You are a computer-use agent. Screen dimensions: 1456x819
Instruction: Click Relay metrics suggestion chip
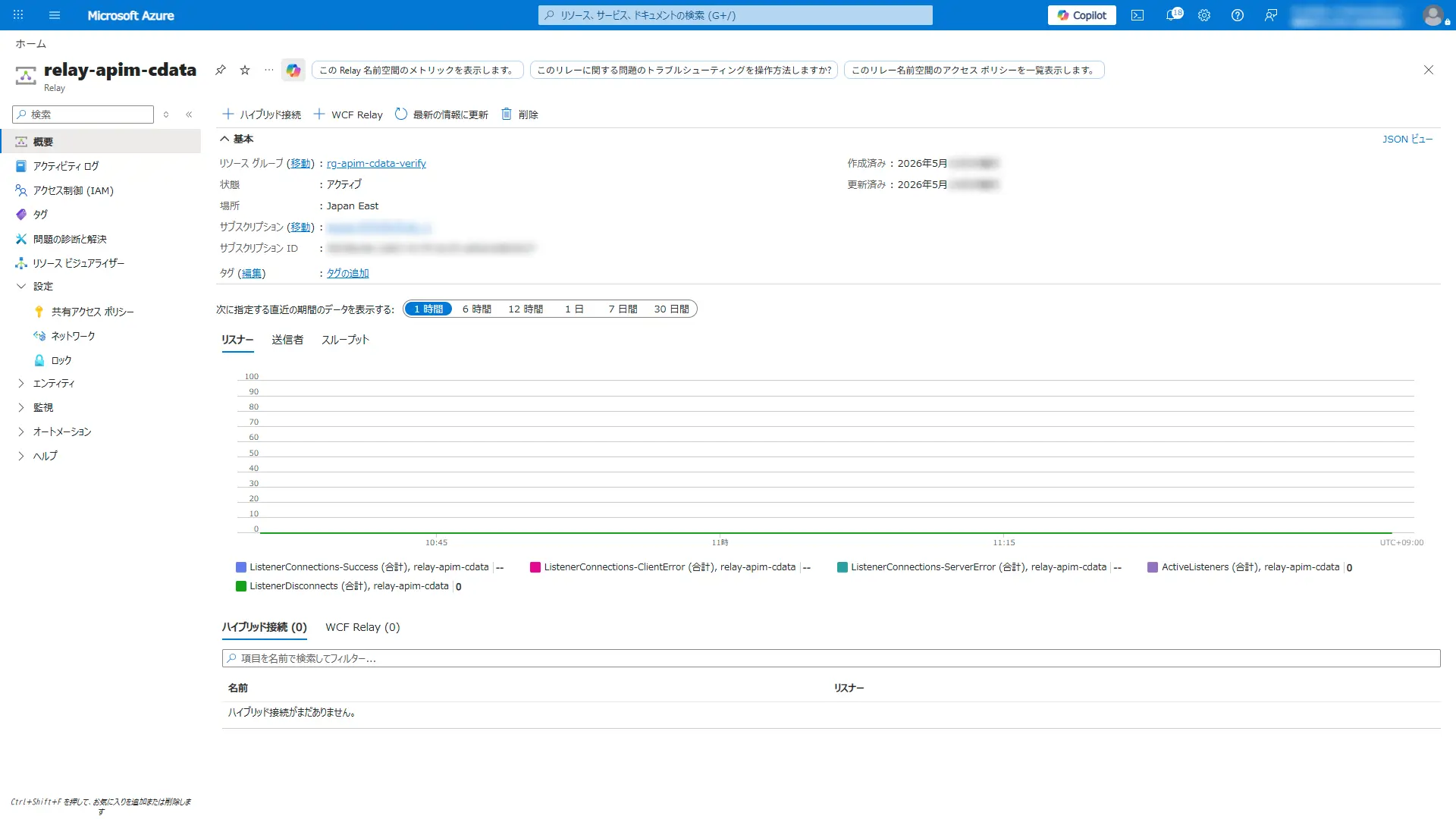point(417,70)
